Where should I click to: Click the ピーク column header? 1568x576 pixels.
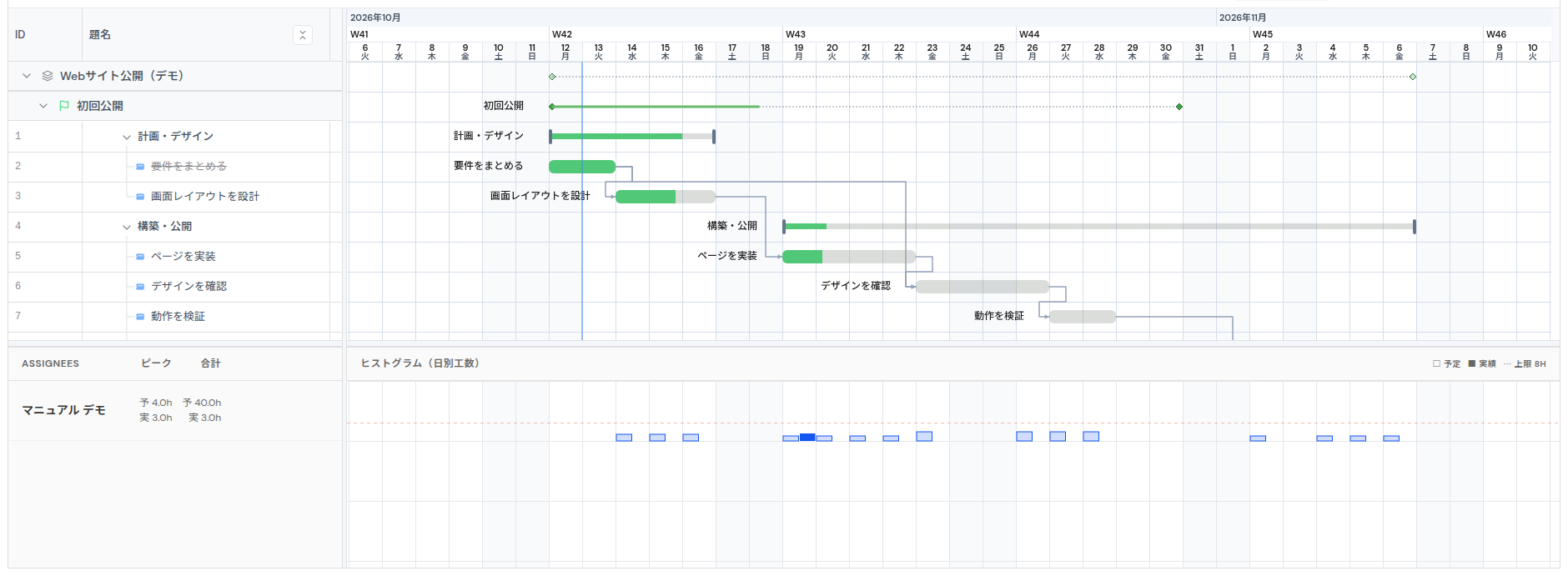[x=156, y=363]
